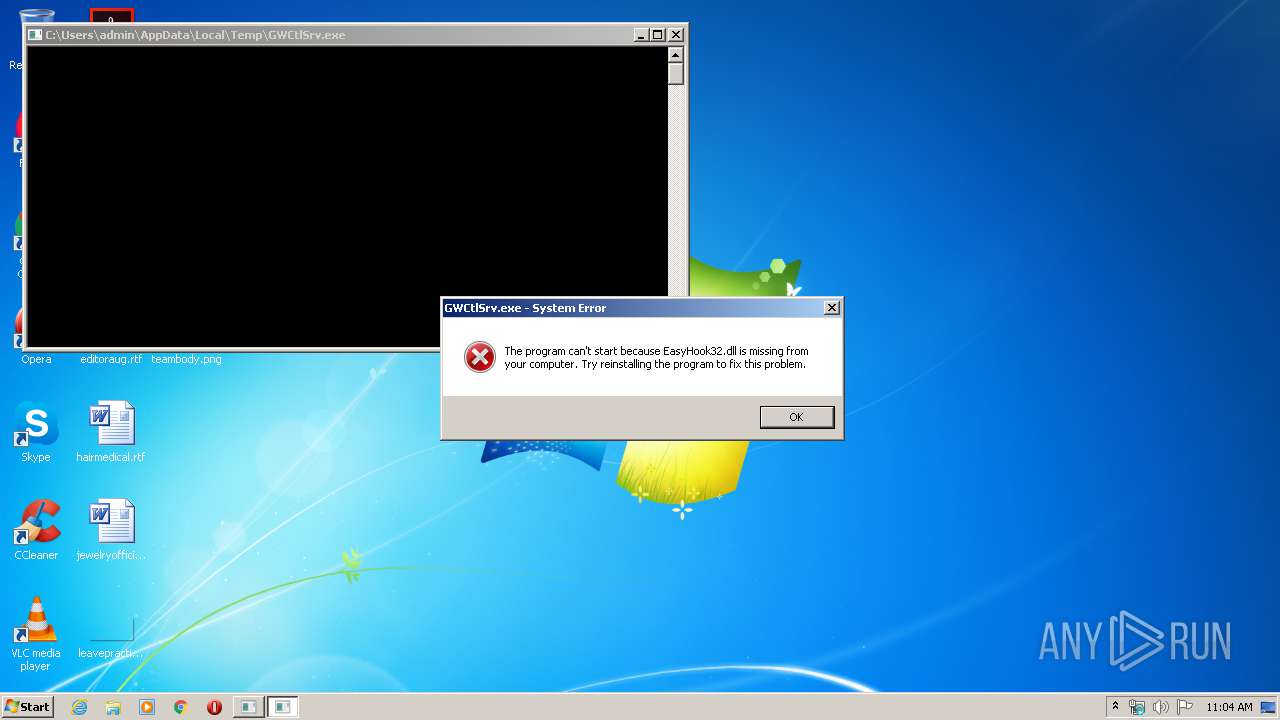Image resolution: width=1280 pixels, height=720 pixels.
Task: Select the VLC media player shortcut
Action: coord(36,634)
